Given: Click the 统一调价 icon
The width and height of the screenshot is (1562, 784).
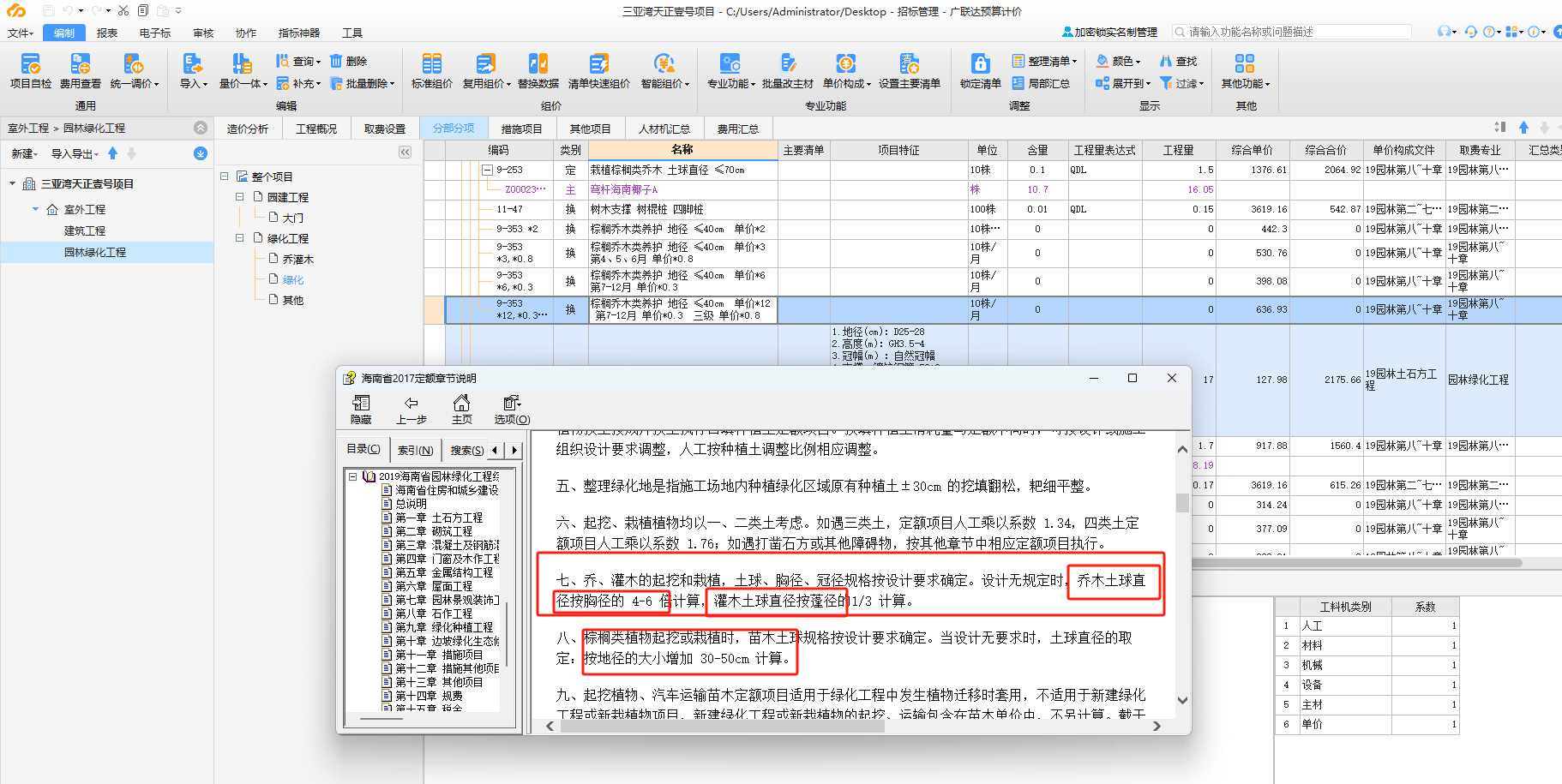Looking at the screenshot, I should 134,71.
